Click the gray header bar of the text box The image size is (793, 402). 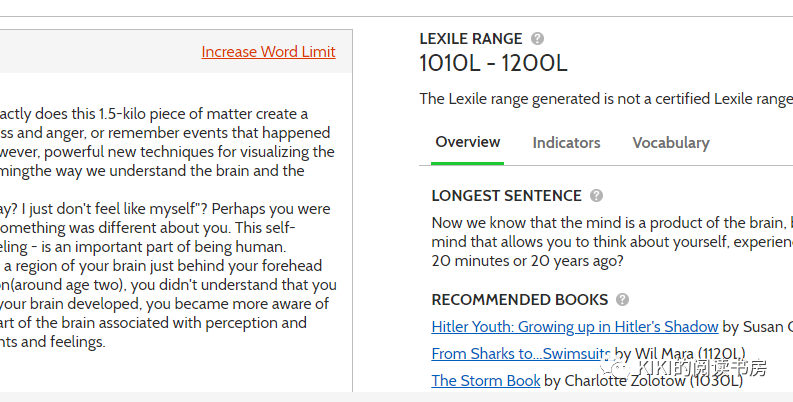point(176,52)
